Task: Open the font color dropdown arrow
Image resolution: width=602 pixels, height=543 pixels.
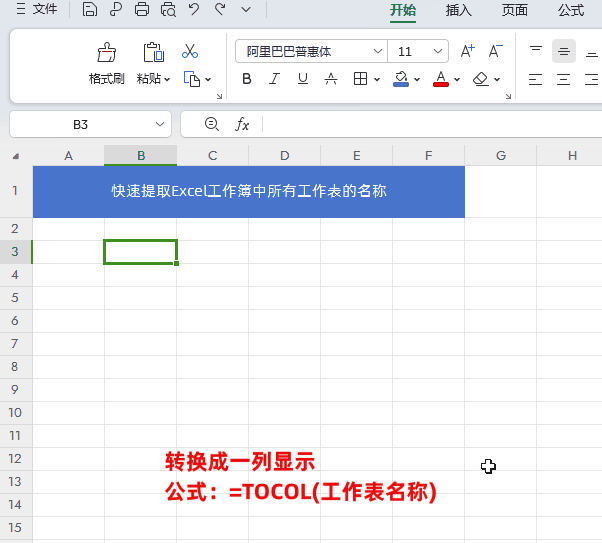Action: tap(457, 79)
